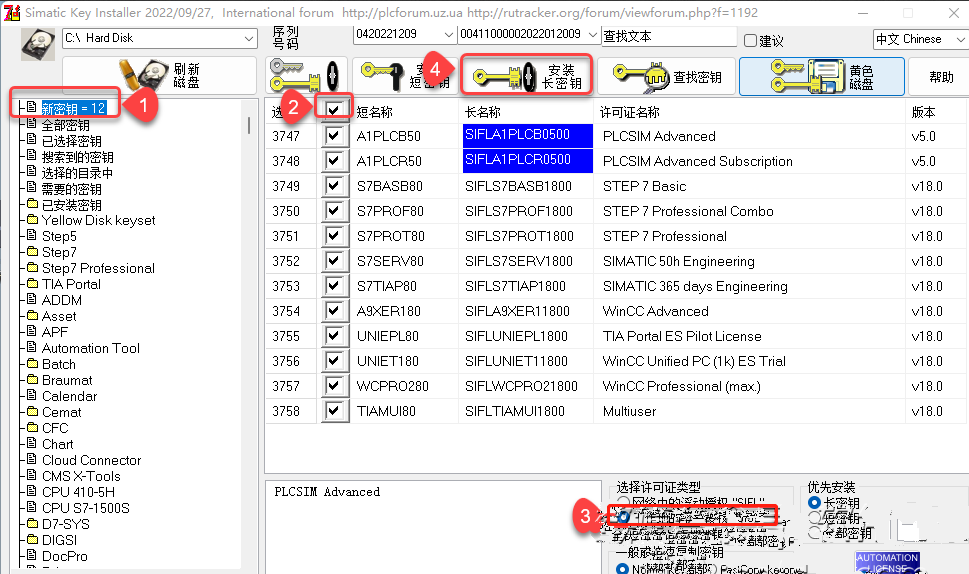969x574 pixels.
Task: Select the Automation Tool tree item
Action: [91, 348]
